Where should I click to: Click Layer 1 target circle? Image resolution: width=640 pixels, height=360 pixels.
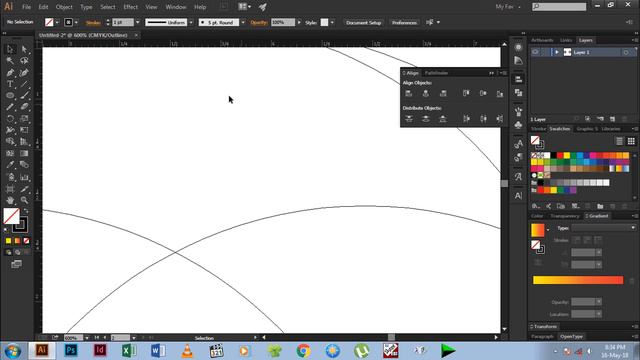[x=626, y=52]
